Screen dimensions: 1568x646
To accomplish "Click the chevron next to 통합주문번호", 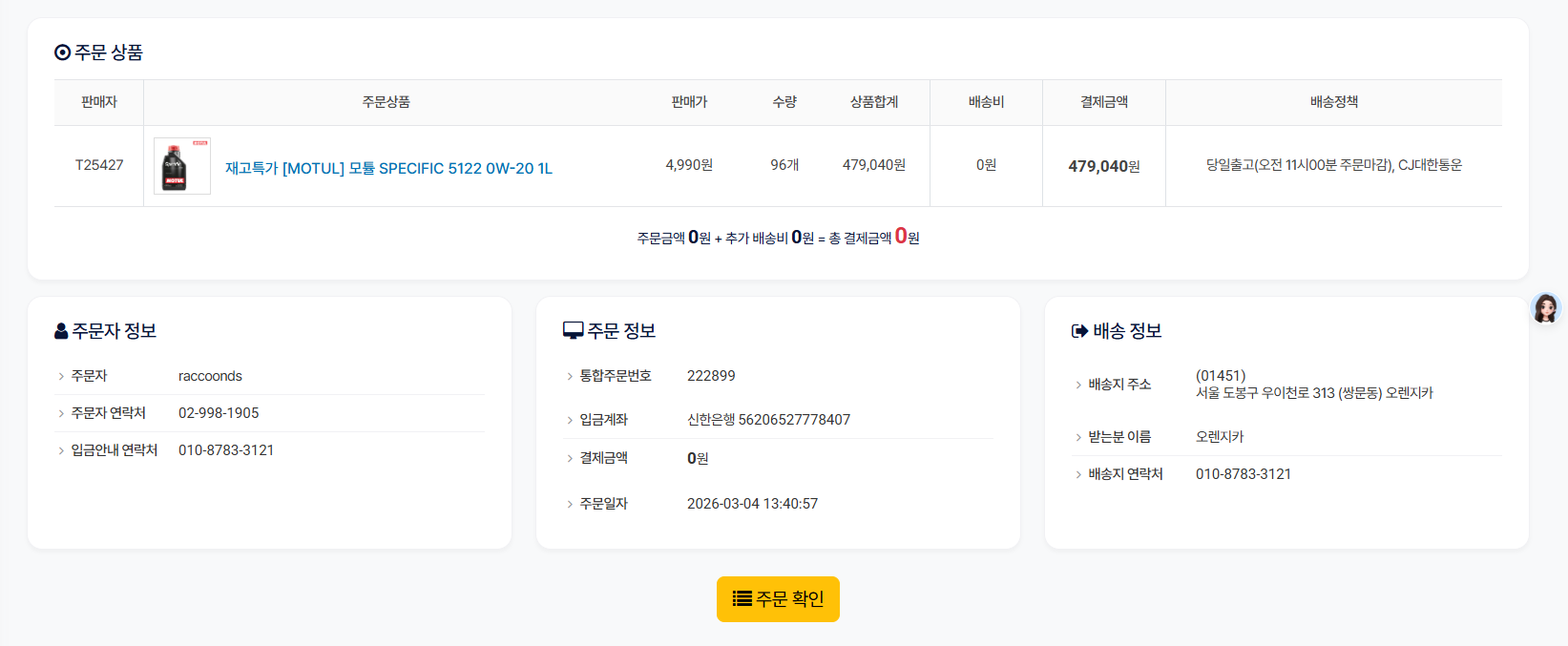I will pyautogui.click(x=570, y=376).
